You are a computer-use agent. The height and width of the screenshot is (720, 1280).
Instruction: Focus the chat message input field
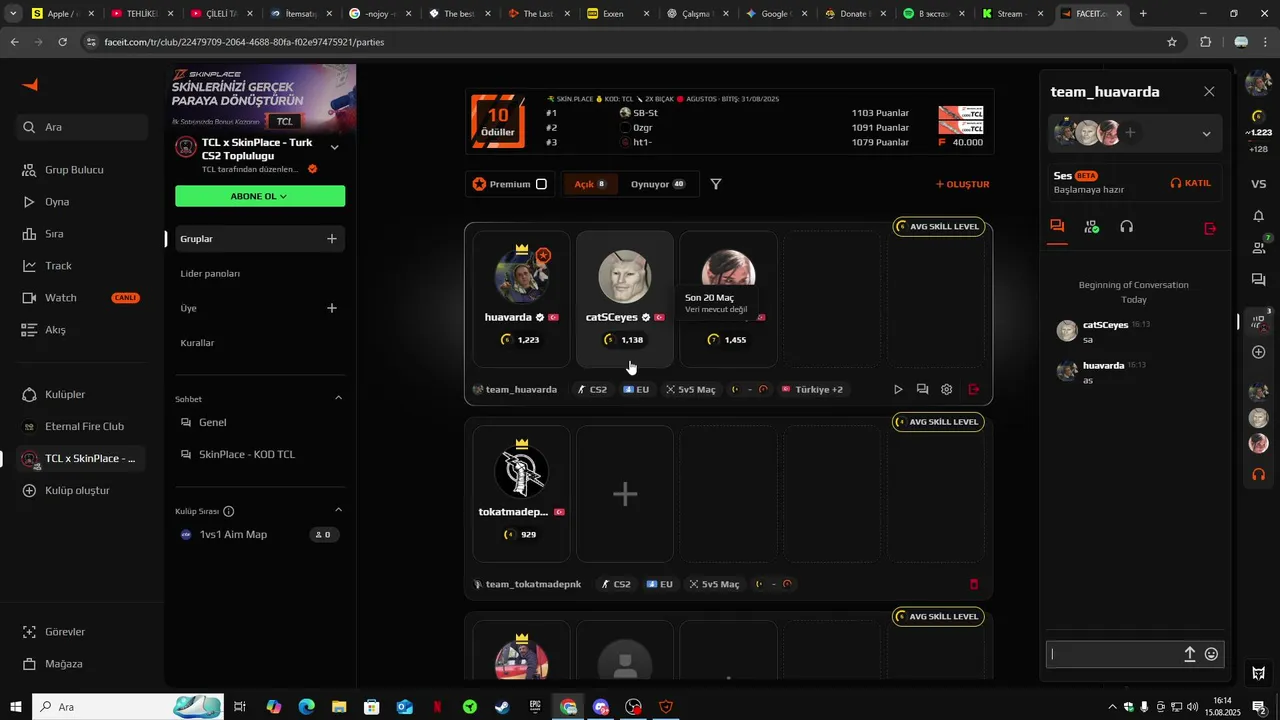[x=1113, y=654]
